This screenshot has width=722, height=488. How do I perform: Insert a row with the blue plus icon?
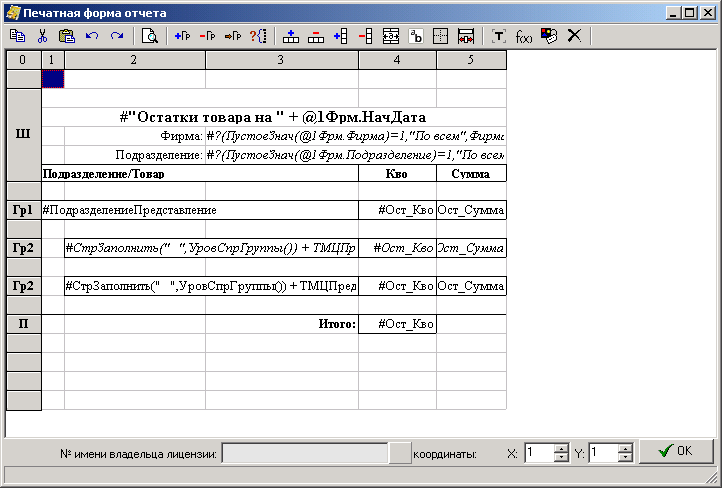[x=291, y=36]
